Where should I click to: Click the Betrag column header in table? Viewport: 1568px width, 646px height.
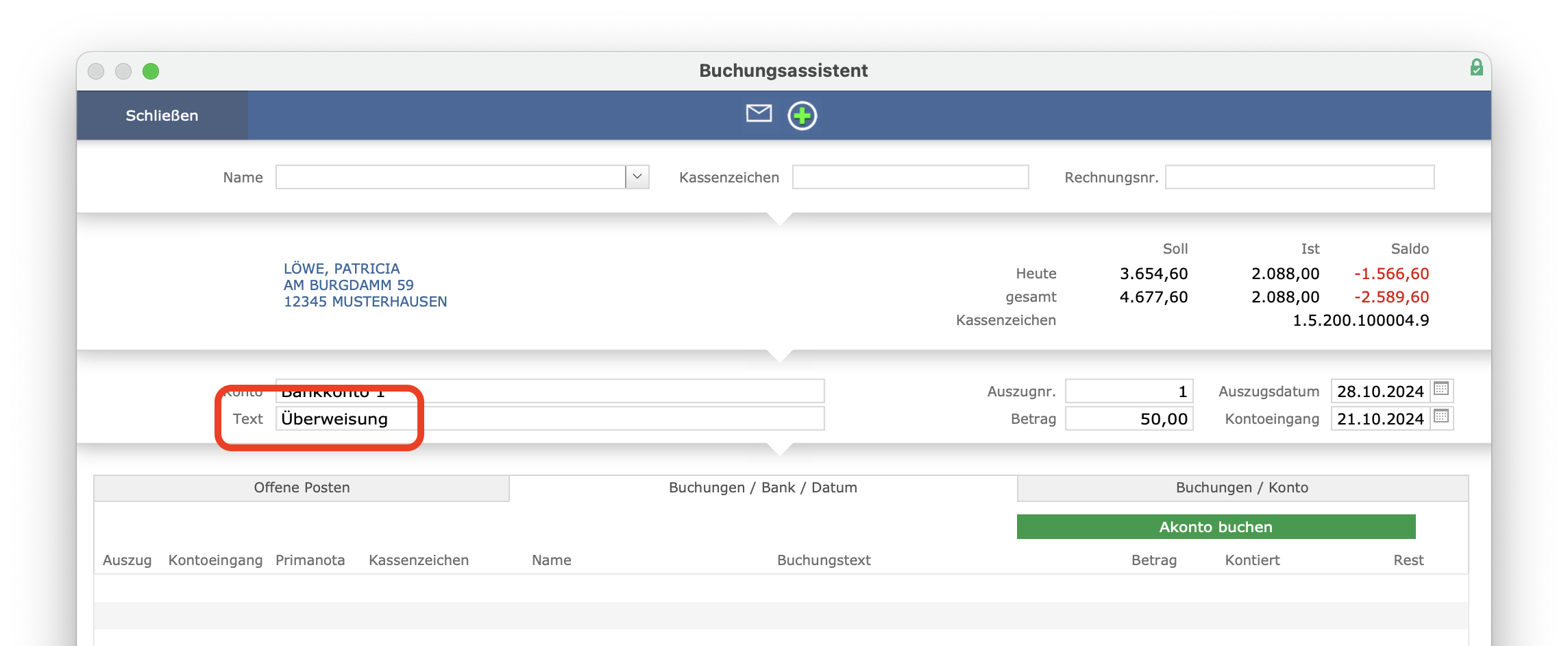point(1154,560)
